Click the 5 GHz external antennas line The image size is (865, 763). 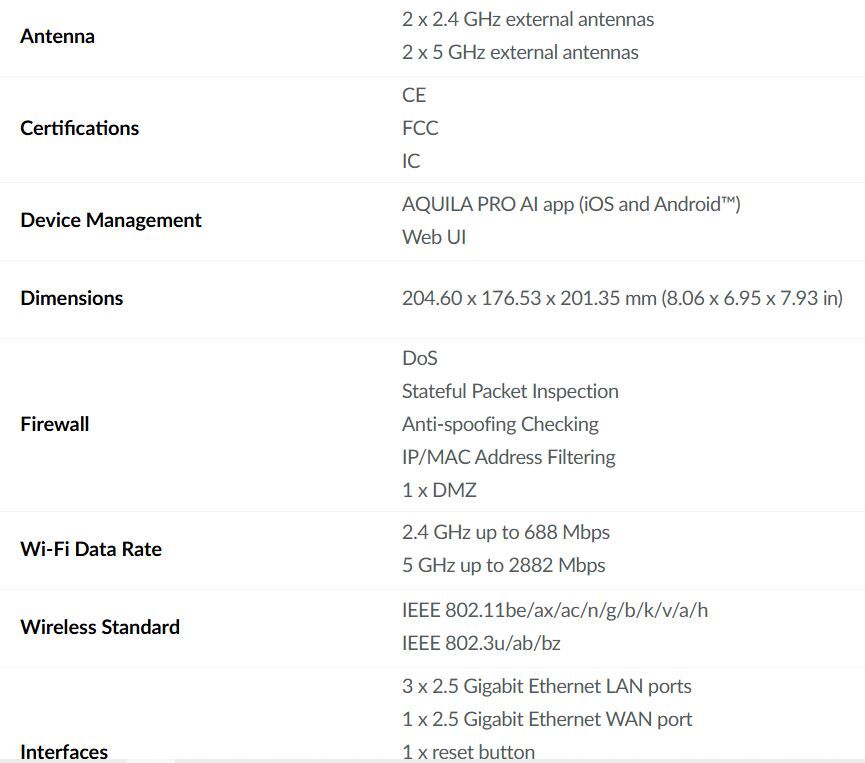520,52
